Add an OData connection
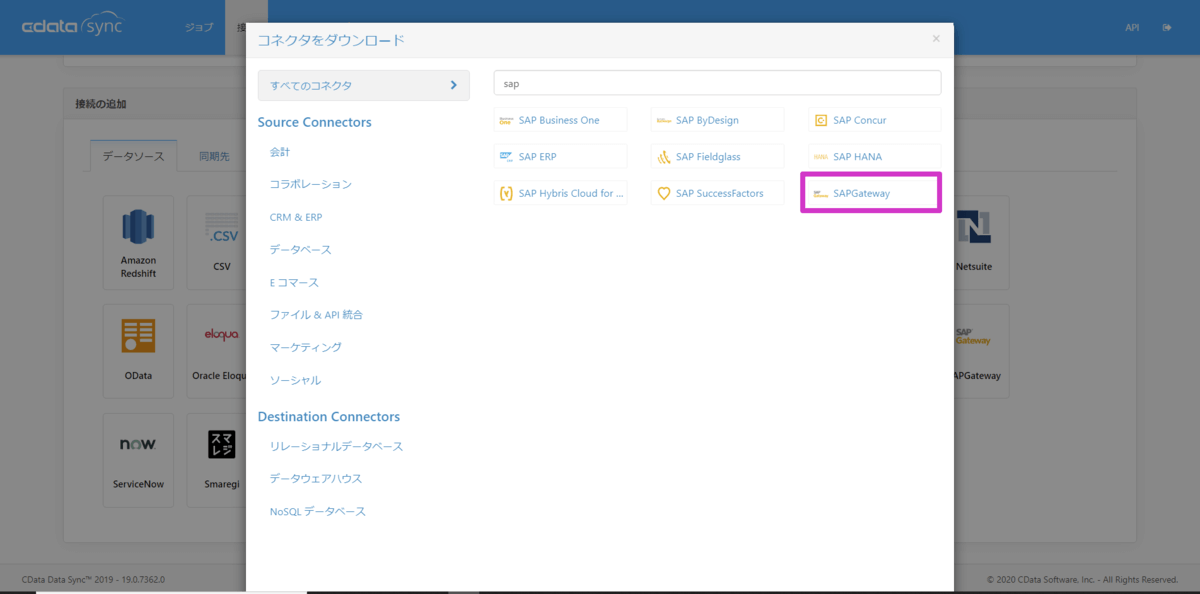The image size is (1200, 594). [138, 350]
